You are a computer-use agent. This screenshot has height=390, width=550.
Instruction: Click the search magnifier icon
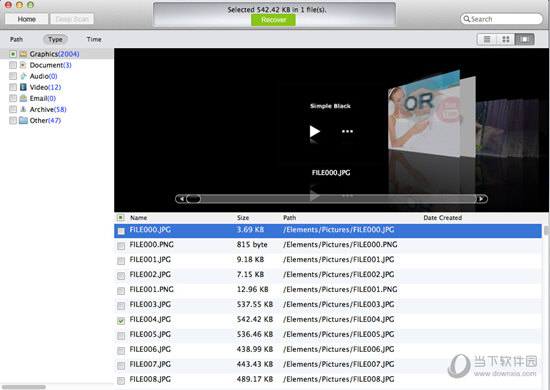(466, 19)
